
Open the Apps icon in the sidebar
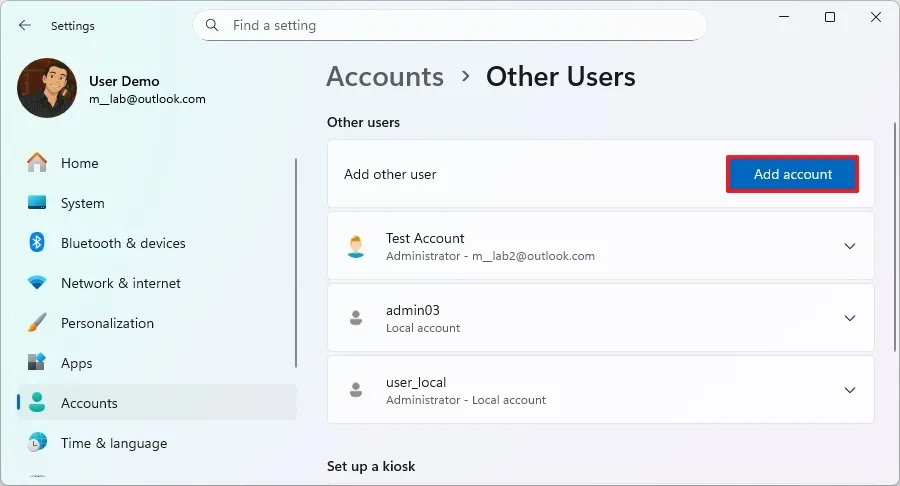37,363
